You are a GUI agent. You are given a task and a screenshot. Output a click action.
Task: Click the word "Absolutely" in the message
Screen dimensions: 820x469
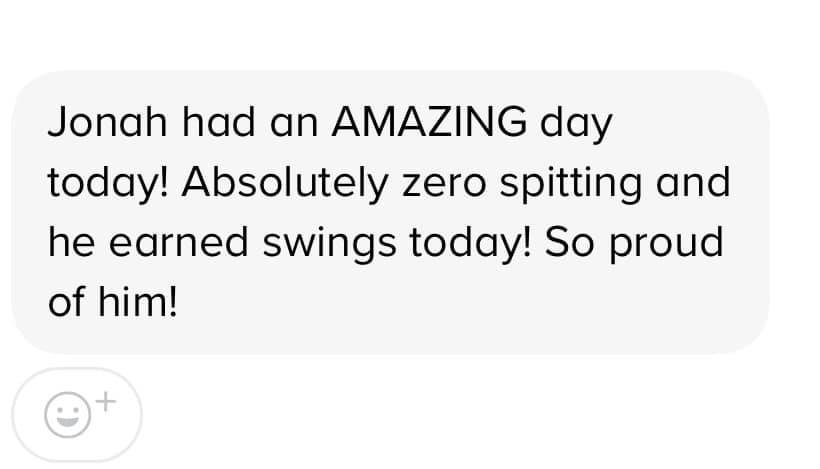(x=285, y=183)
